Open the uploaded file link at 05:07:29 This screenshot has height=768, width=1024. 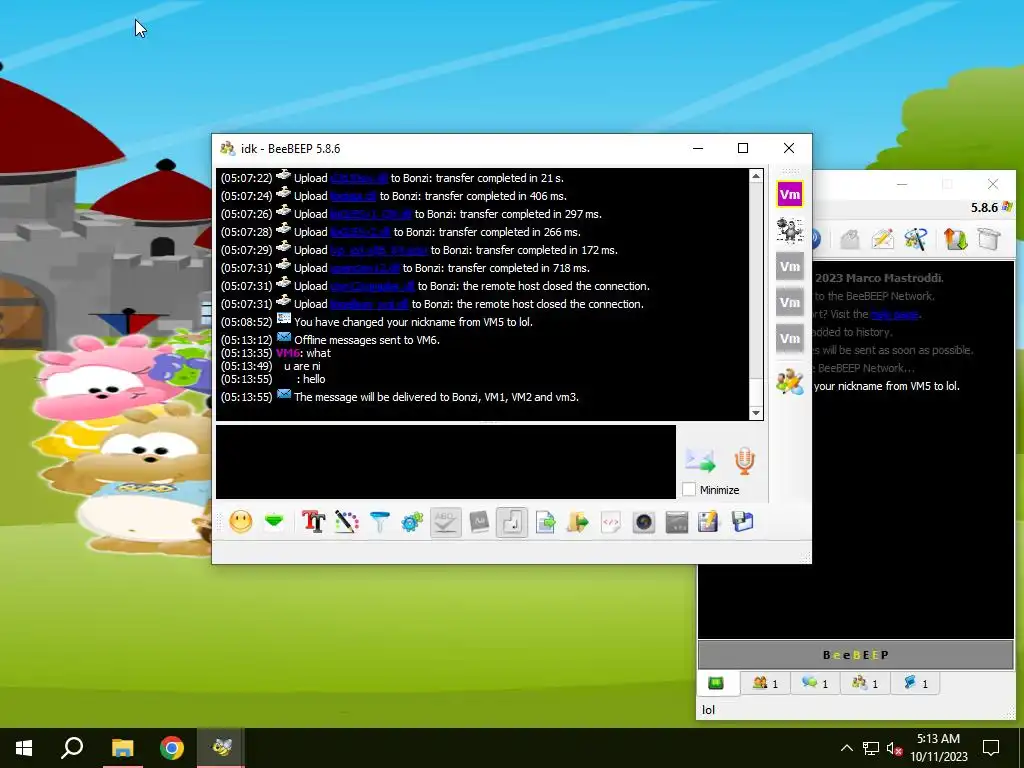click(379, 250)
